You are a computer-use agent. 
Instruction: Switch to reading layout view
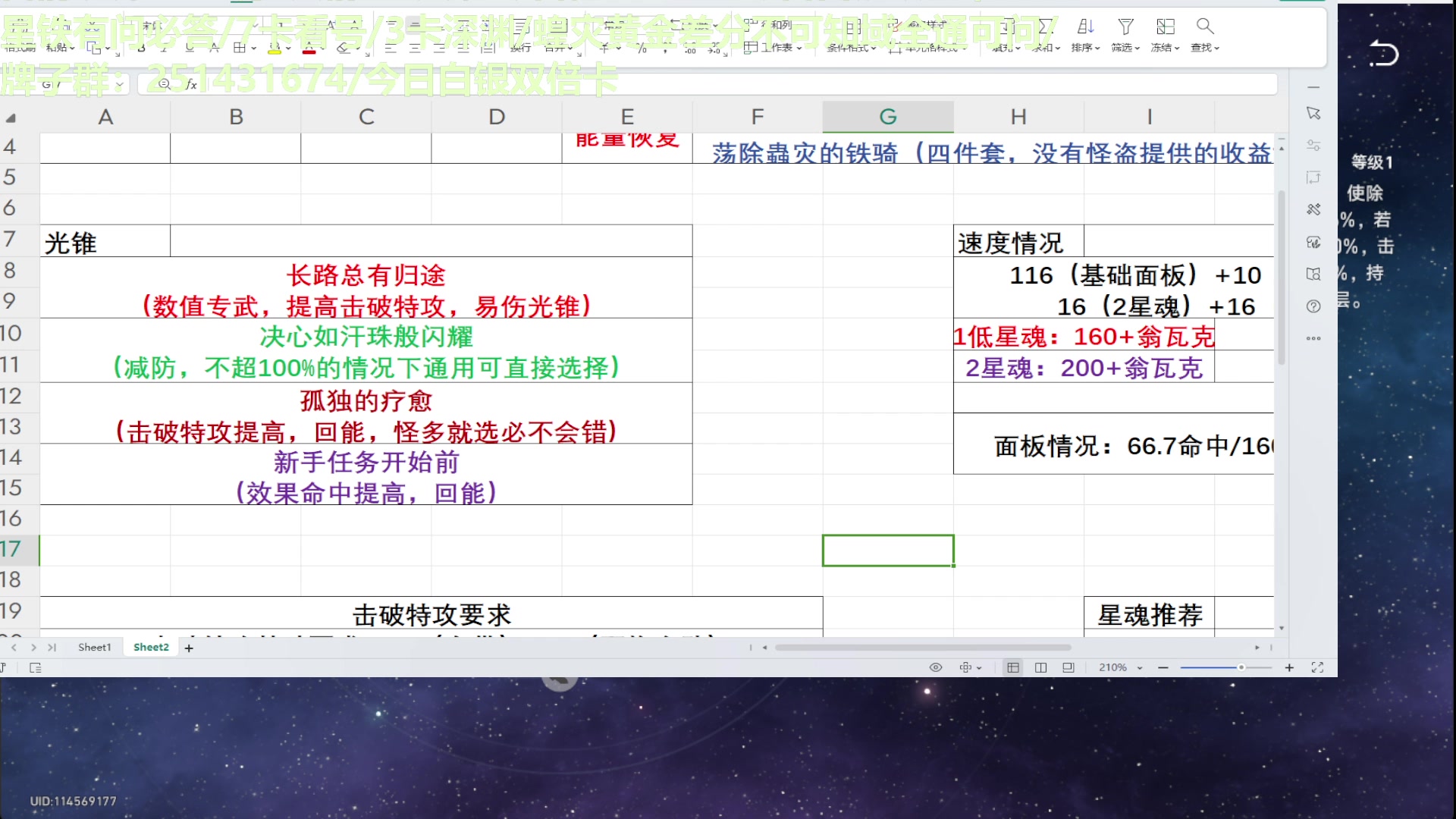point(1068,667)
